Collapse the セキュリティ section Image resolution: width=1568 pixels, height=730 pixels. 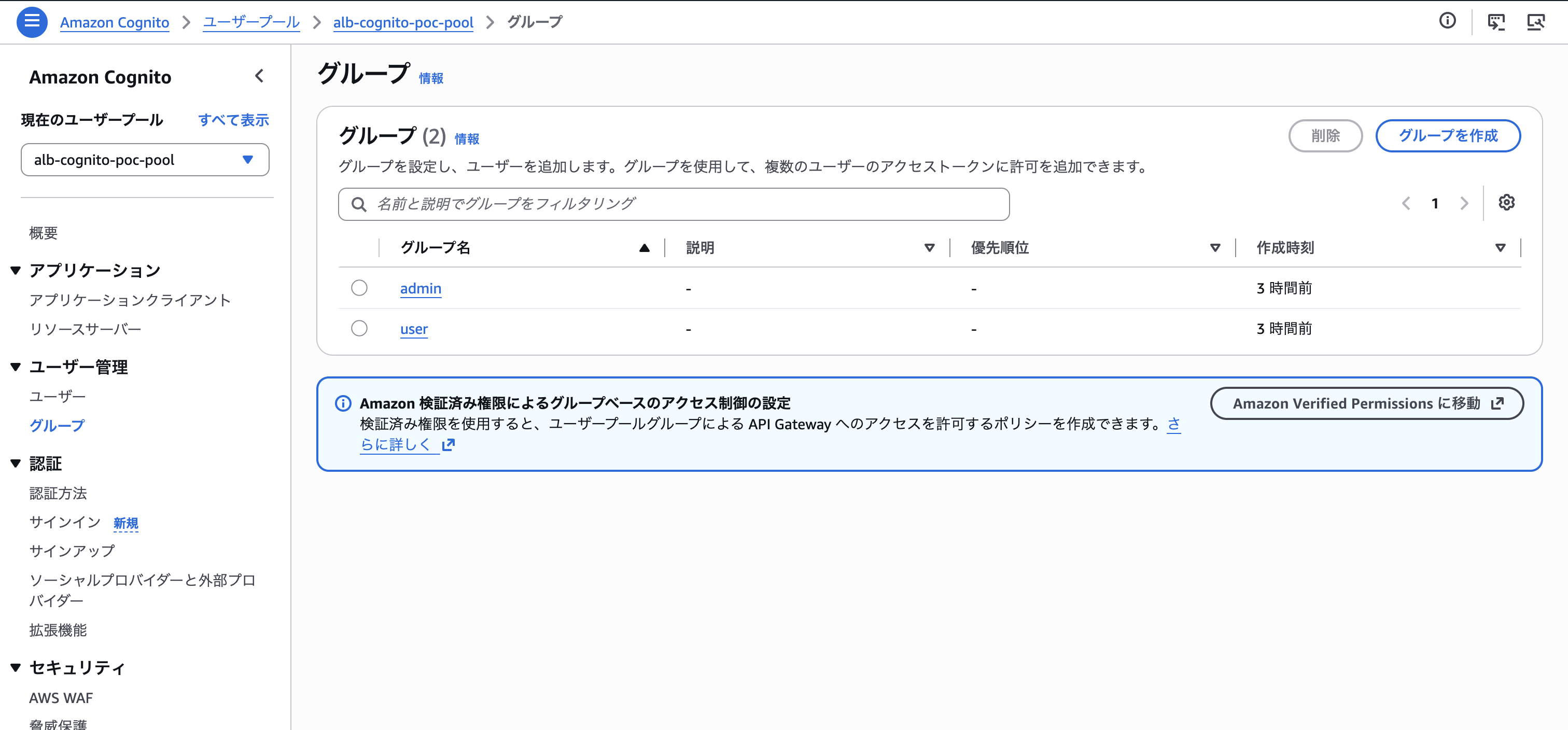click(x=16, y=667)
